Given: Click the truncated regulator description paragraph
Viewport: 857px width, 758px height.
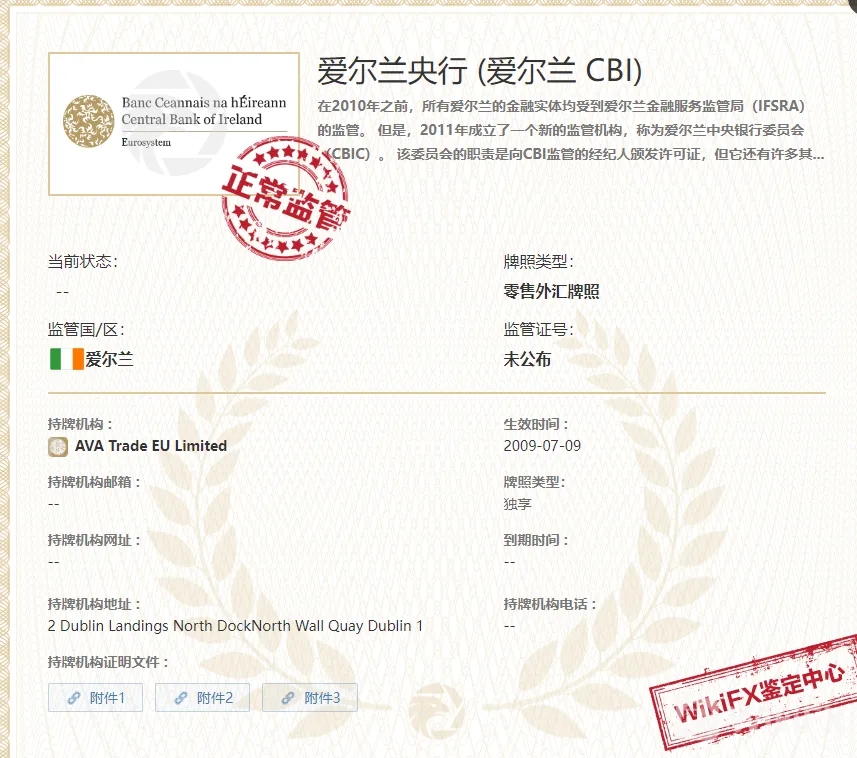Looking at the screenshot, I should [571, 130].
